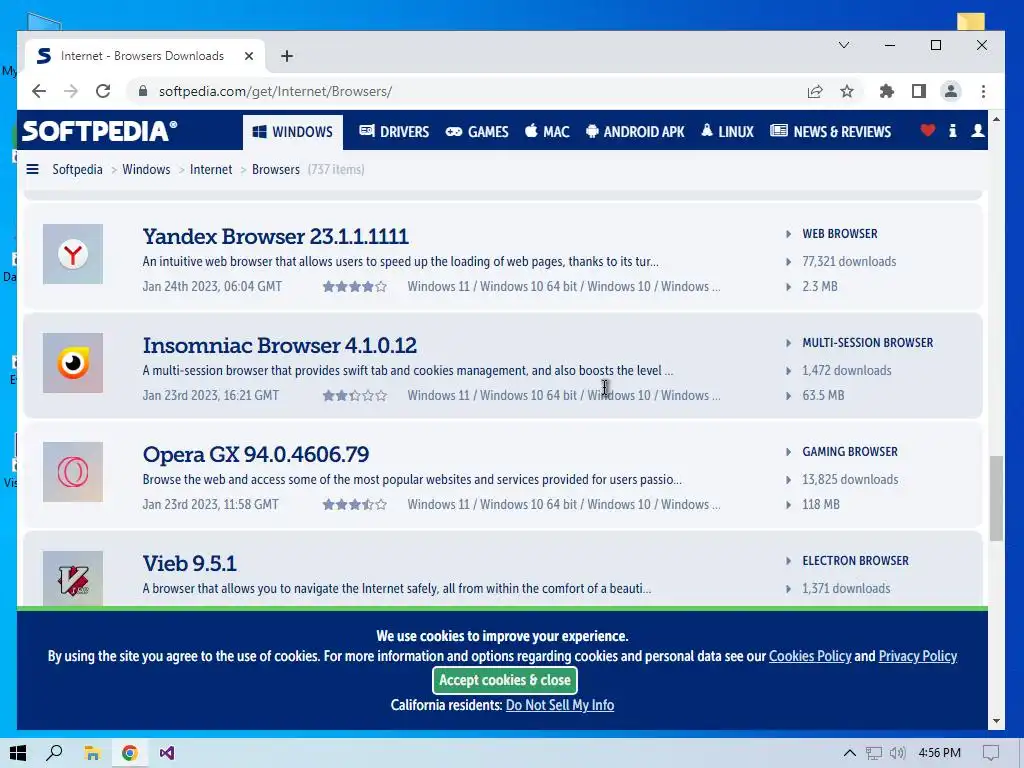Open the Chrome extensions puzzle icon
Viewport: 1024px width, 768px height.
click(x=887, y=91)
